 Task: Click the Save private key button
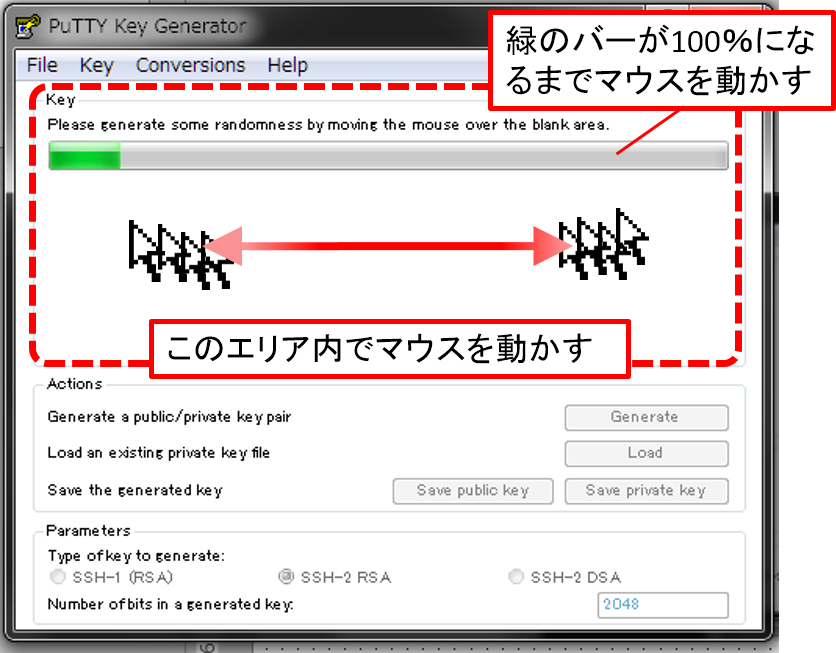[646, 491]
